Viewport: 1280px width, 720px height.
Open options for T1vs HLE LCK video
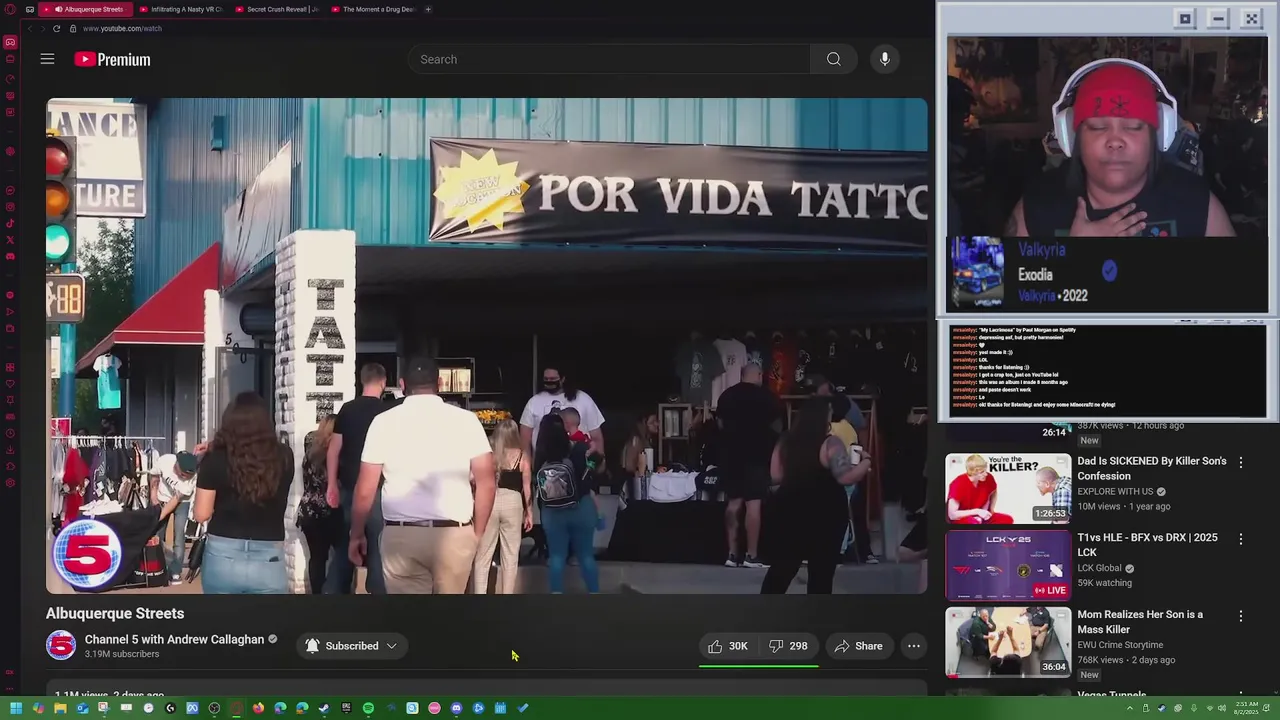[x=1241, y=539]
